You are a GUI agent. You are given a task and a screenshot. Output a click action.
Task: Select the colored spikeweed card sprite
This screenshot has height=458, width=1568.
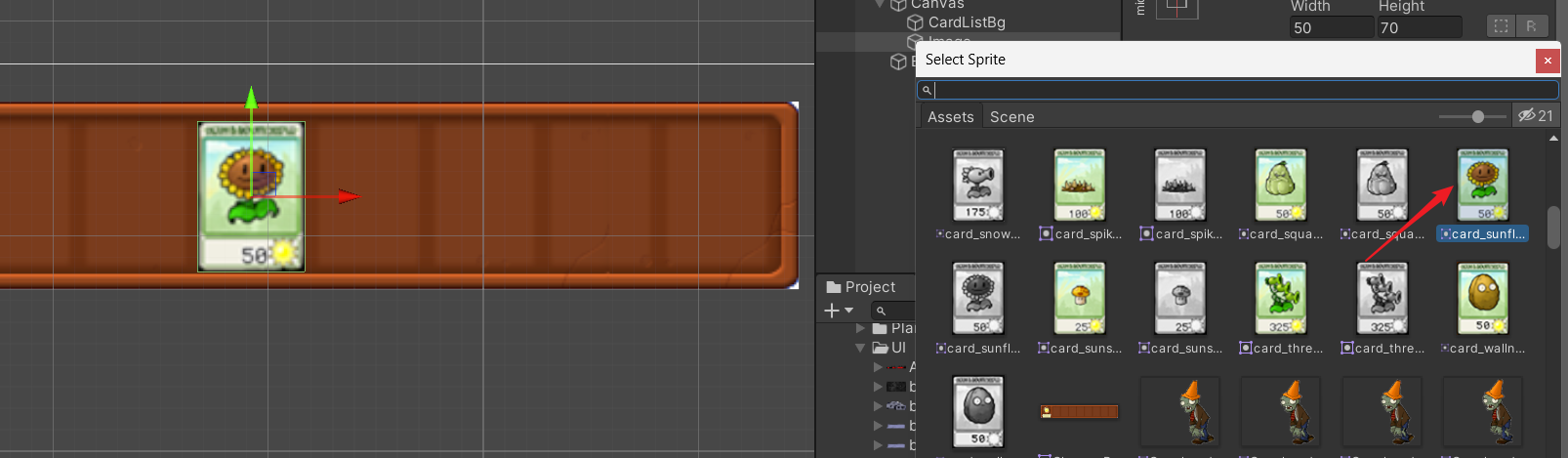1079,185
